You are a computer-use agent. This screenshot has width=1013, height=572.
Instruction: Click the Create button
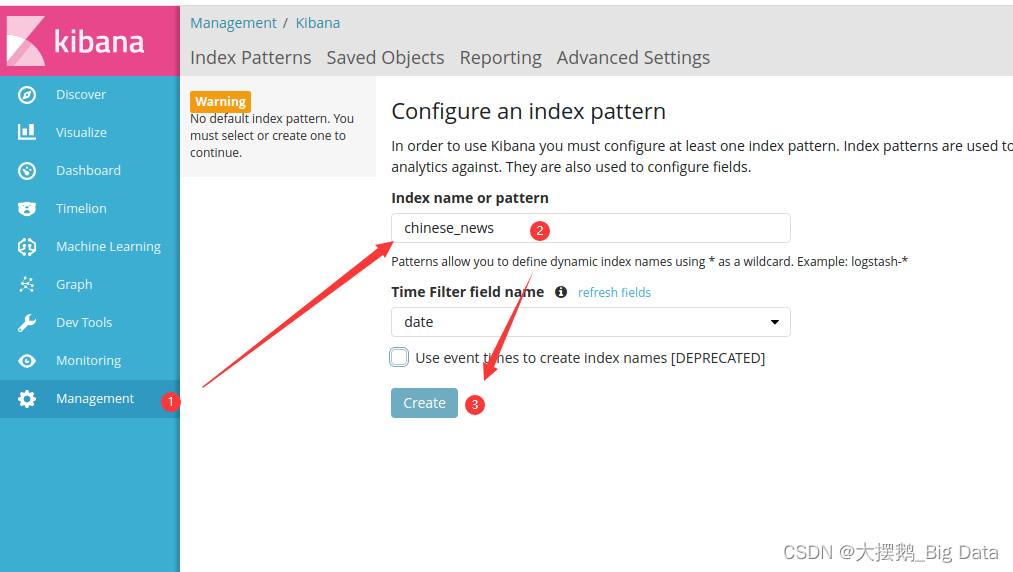tap(424, 403)
